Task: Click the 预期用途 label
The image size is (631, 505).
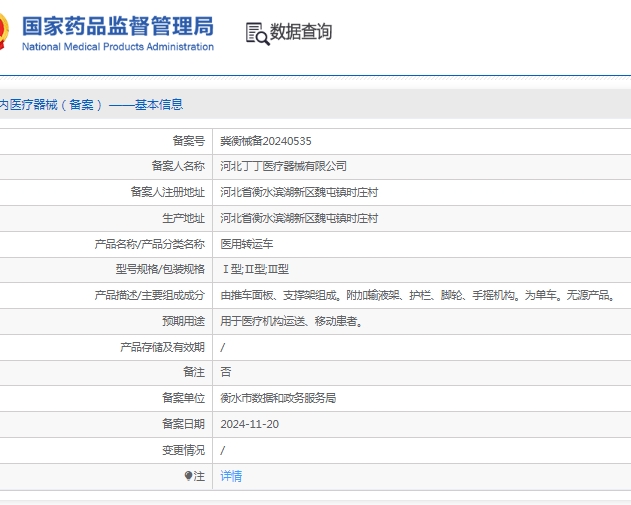Action: coord(184,321)
